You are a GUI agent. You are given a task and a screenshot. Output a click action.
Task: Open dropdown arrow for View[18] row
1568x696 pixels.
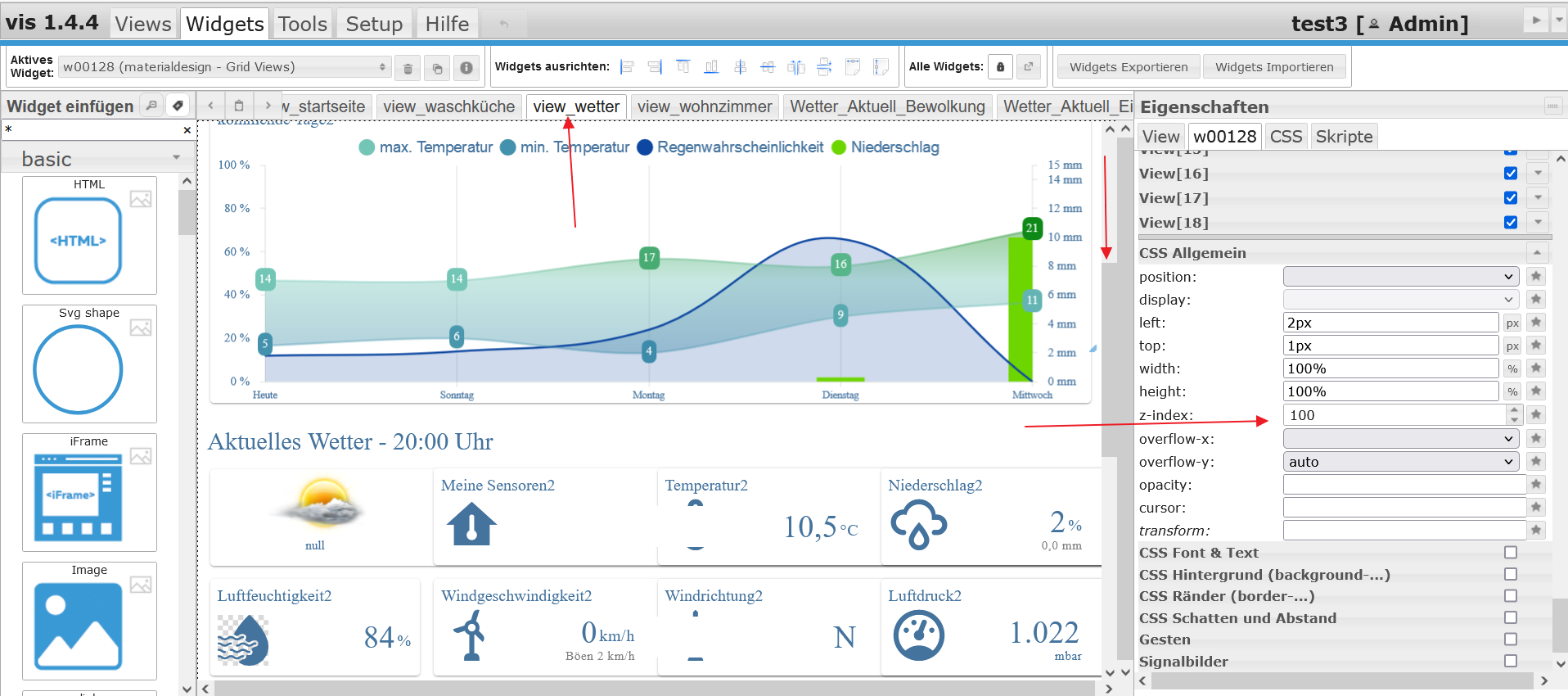point(1538,223)
